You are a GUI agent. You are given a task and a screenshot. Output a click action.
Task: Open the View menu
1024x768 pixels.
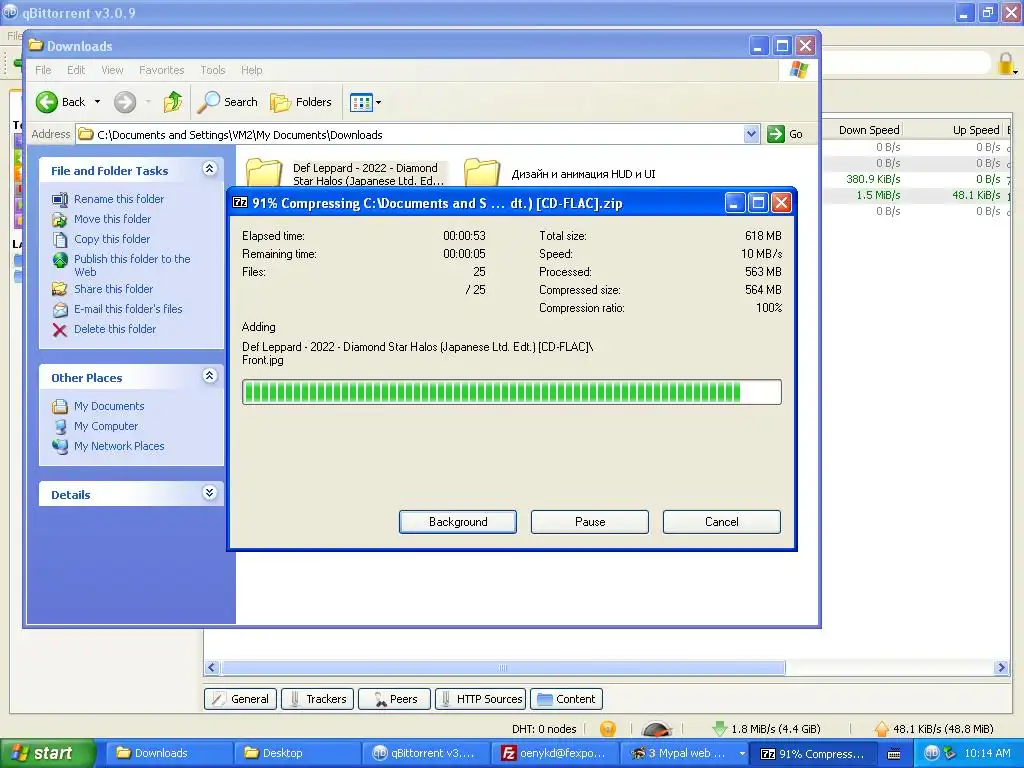(112, 70)
